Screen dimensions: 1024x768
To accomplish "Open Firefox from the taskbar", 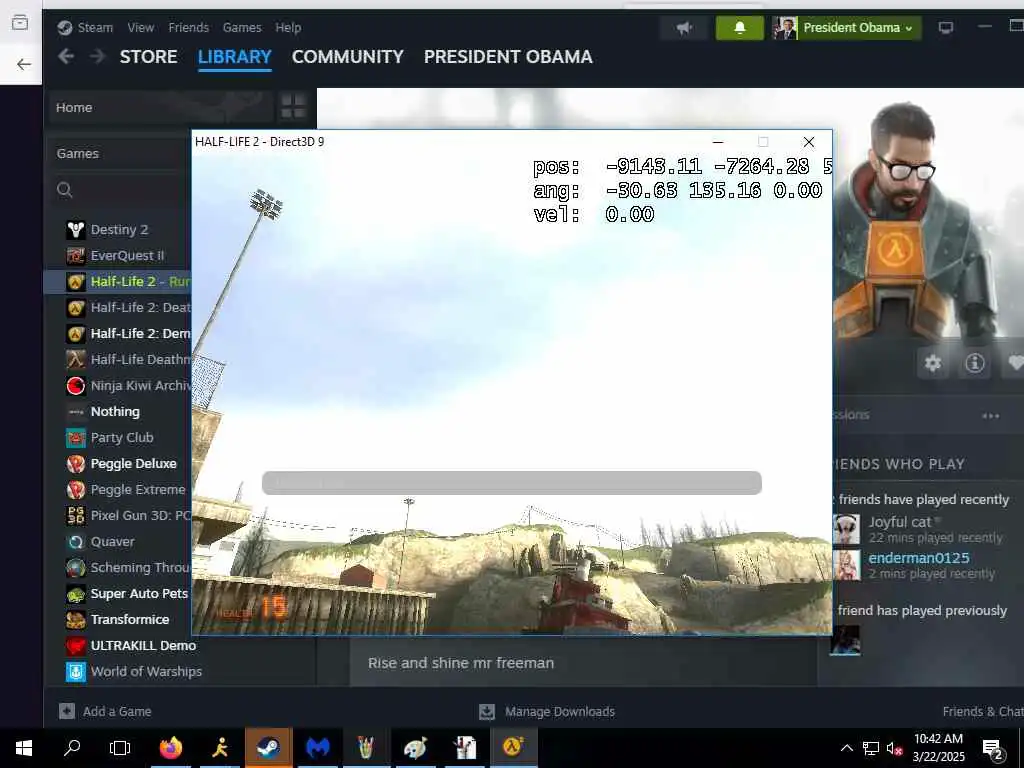I will [x=171, y=748].
